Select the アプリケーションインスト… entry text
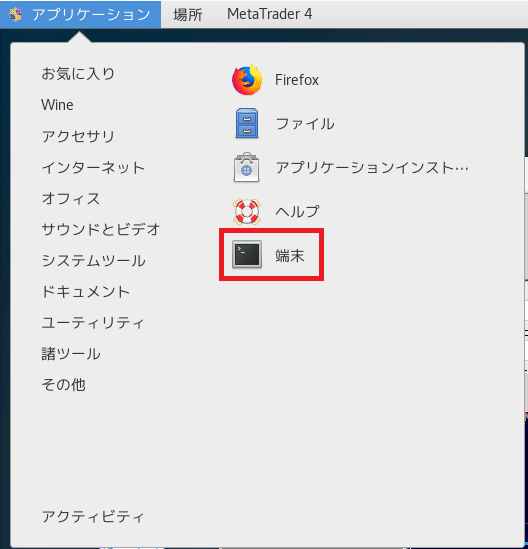528x549 pixels. [x=372, y=168]
